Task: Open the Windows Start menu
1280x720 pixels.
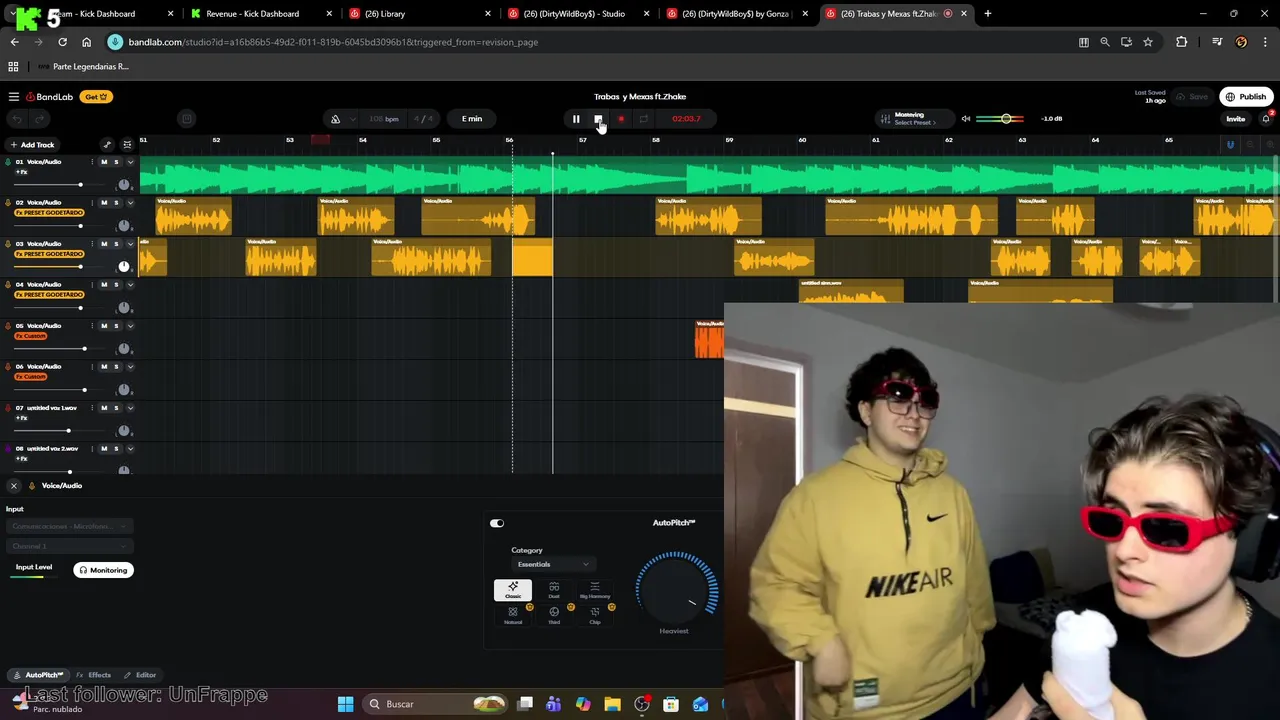Action: [x=345, y=704]
